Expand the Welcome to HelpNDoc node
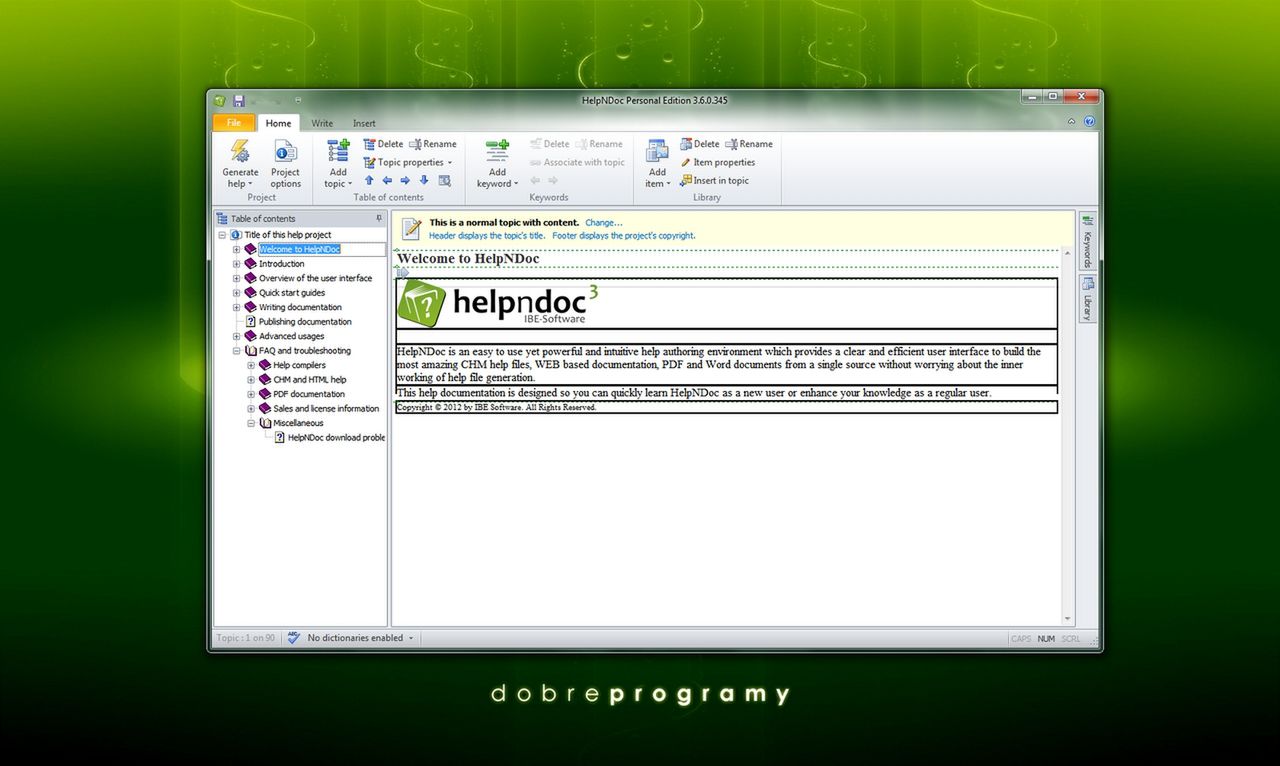The width and height of the screenshot is (1280, 766). click(x=237, y=249)
